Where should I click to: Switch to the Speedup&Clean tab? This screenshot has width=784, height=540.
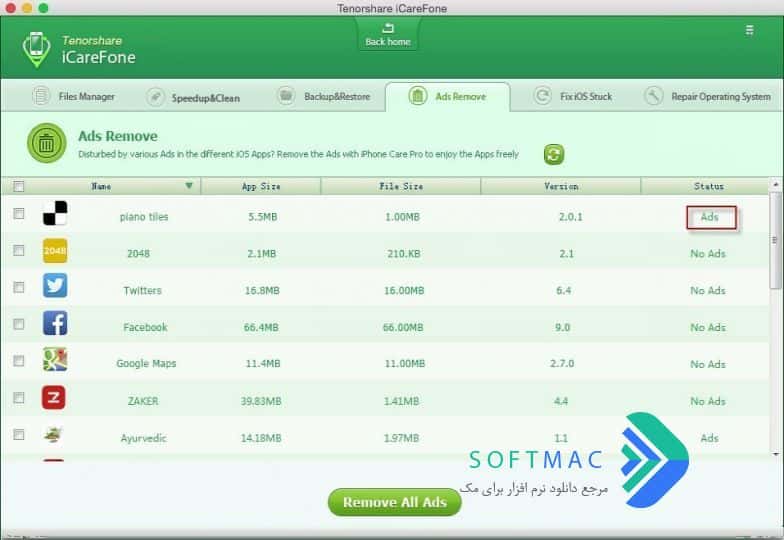tap(194, 97)
